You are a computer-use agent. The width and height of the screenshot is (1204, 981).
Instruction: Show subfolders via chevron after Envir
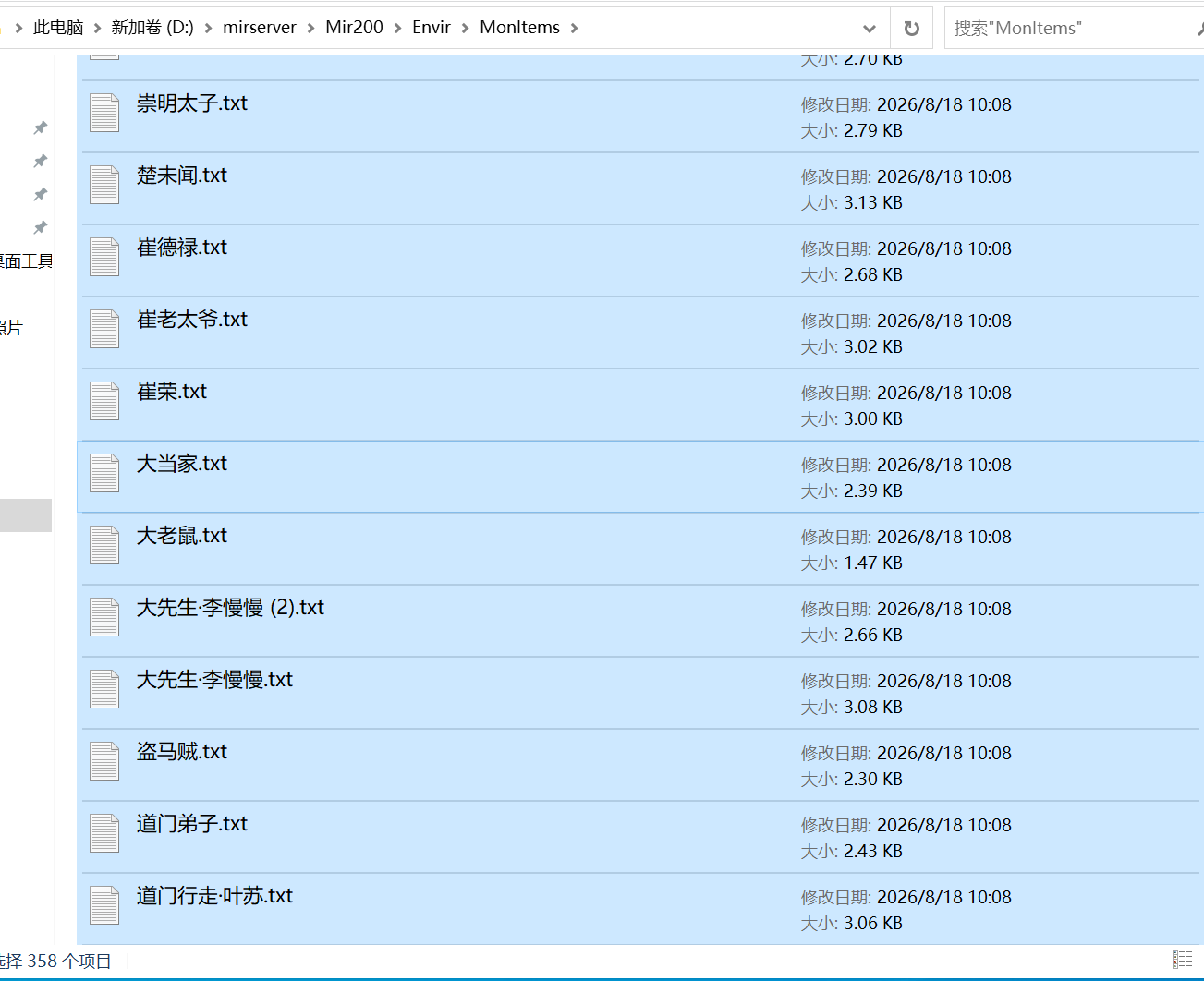click(x=465, y=29)
